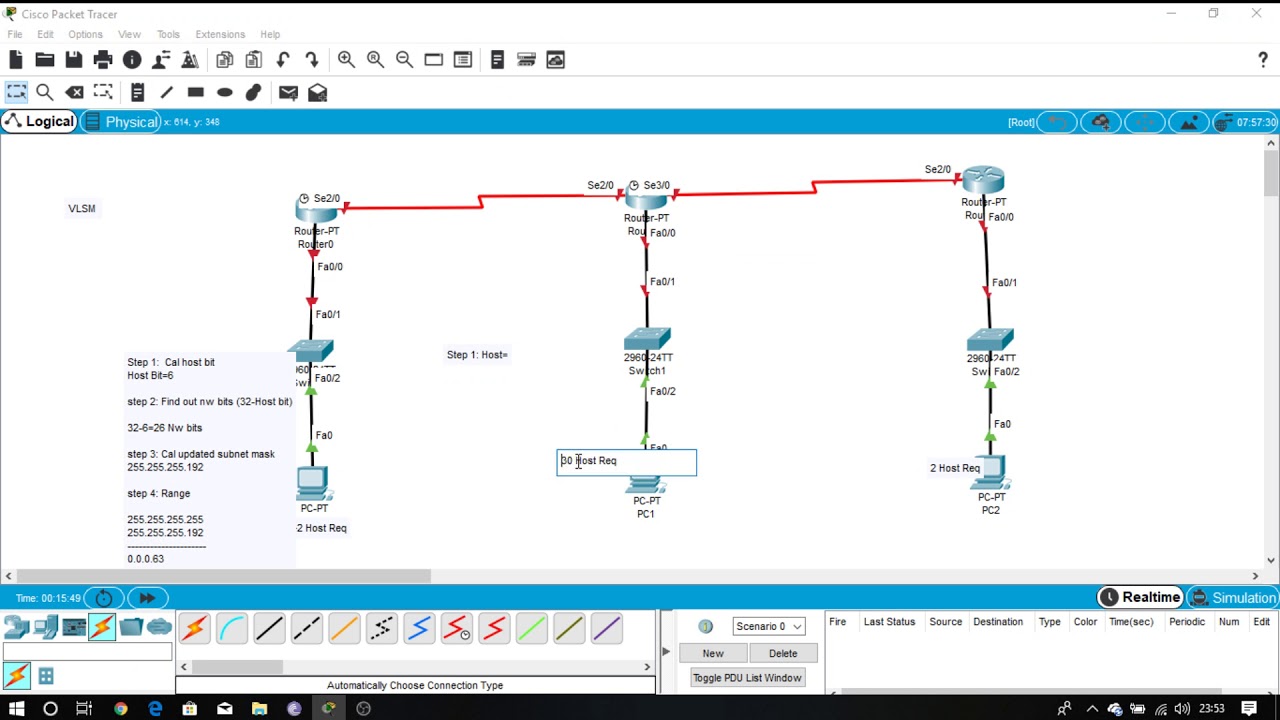
Task: Click Set Tiled Background image button
Action: coord(1189,122)
